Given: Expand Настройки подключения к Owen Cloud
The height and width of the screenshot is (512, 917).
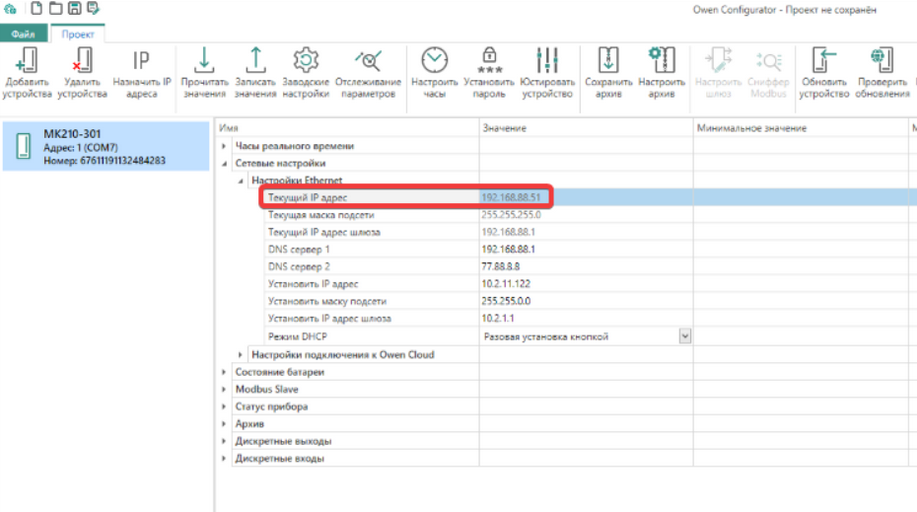Looking at the screenshot, I should pyautogui.click(x=240, y=355).
